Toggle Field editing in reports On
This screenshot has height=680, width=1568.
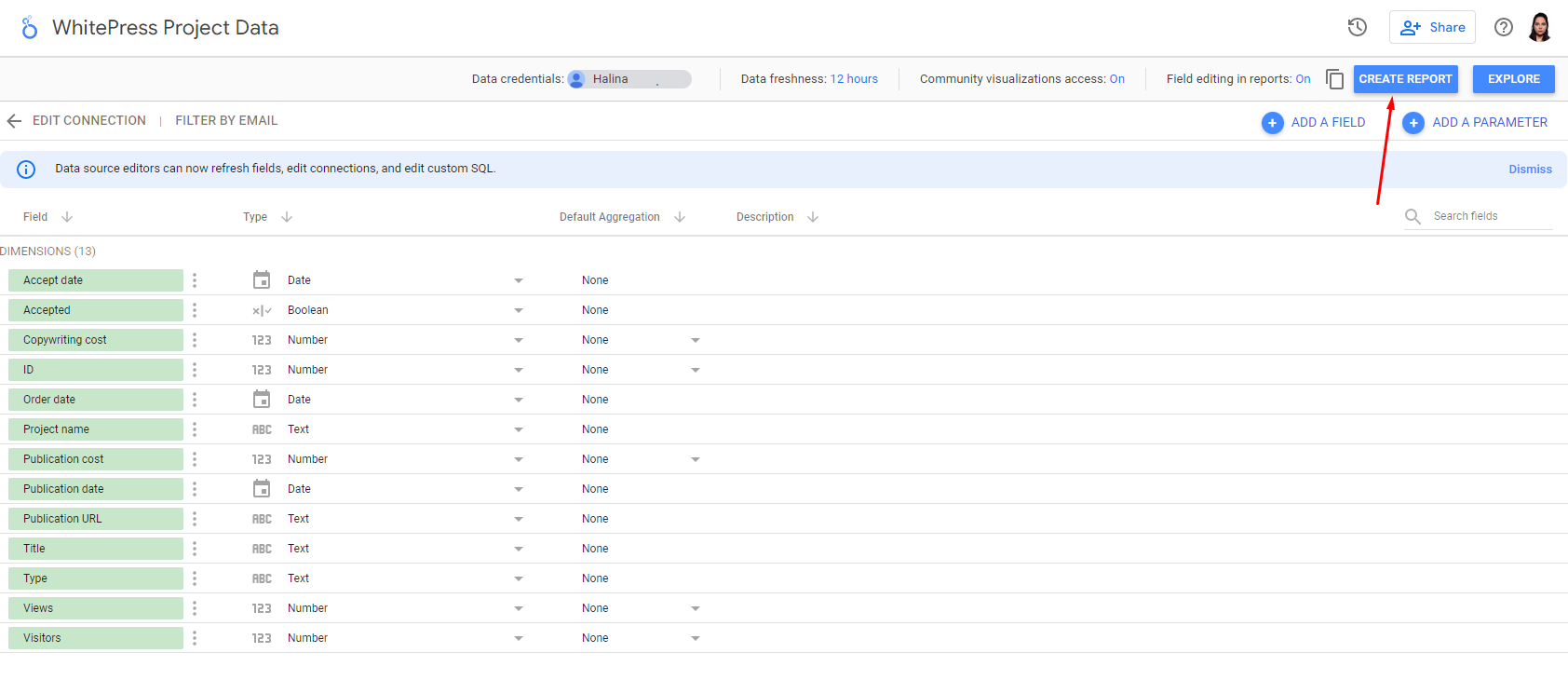pos(1303,79)
